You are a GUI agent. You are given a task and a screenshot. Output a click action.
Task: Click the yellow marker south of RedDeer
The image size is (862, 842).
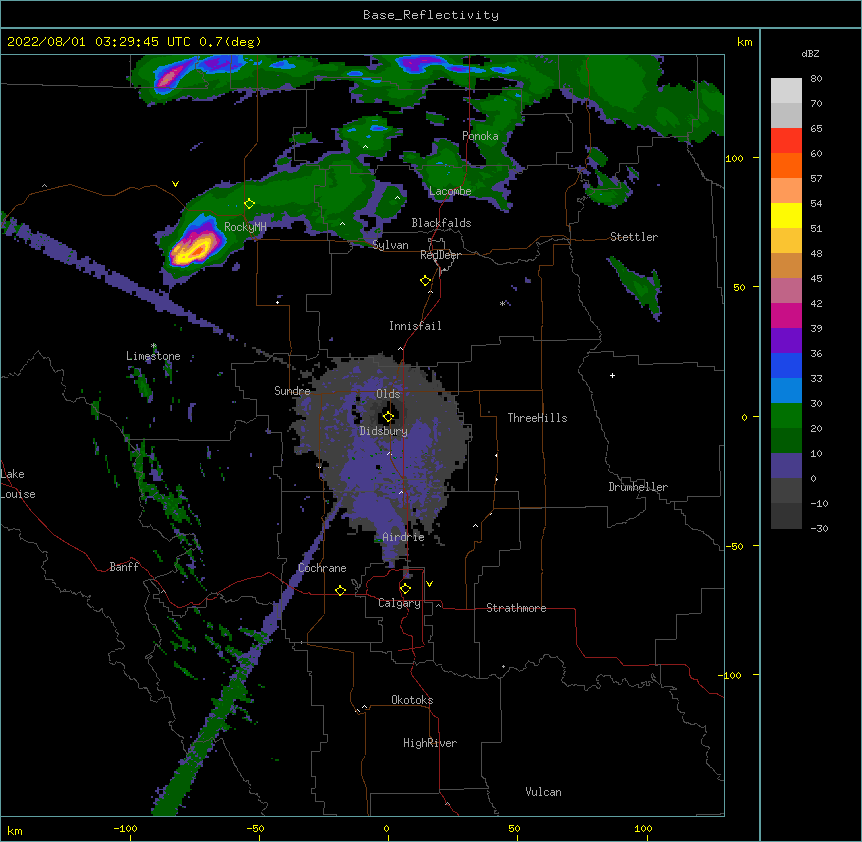pos(426,281)
